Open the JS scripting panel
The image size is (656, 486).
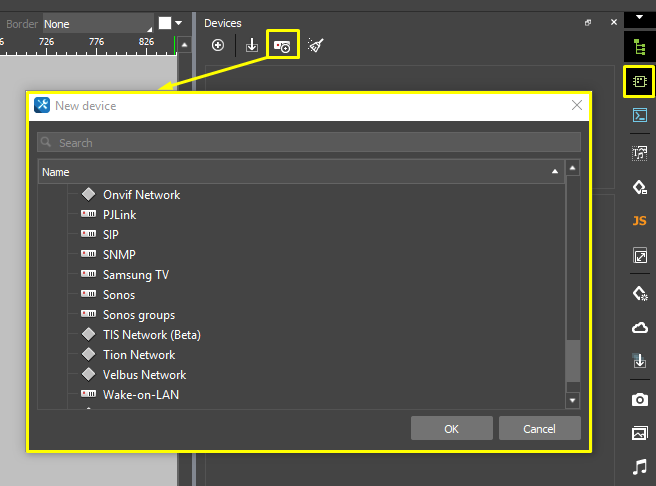coord(639,221)
